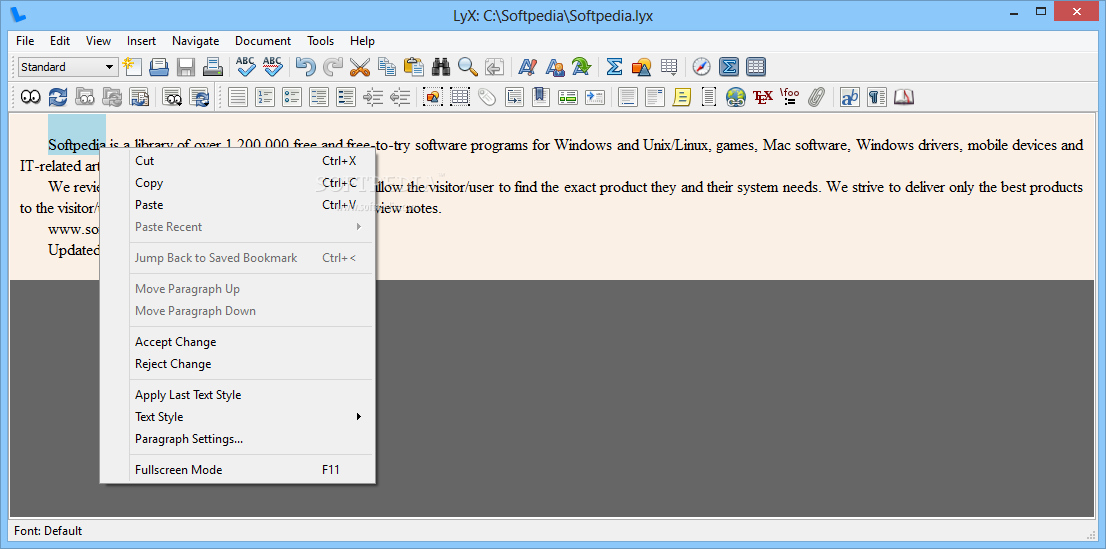This screenshot has height=549, width=1106.
Task: Open the thesaurus book icon
Action: [904, 97]
